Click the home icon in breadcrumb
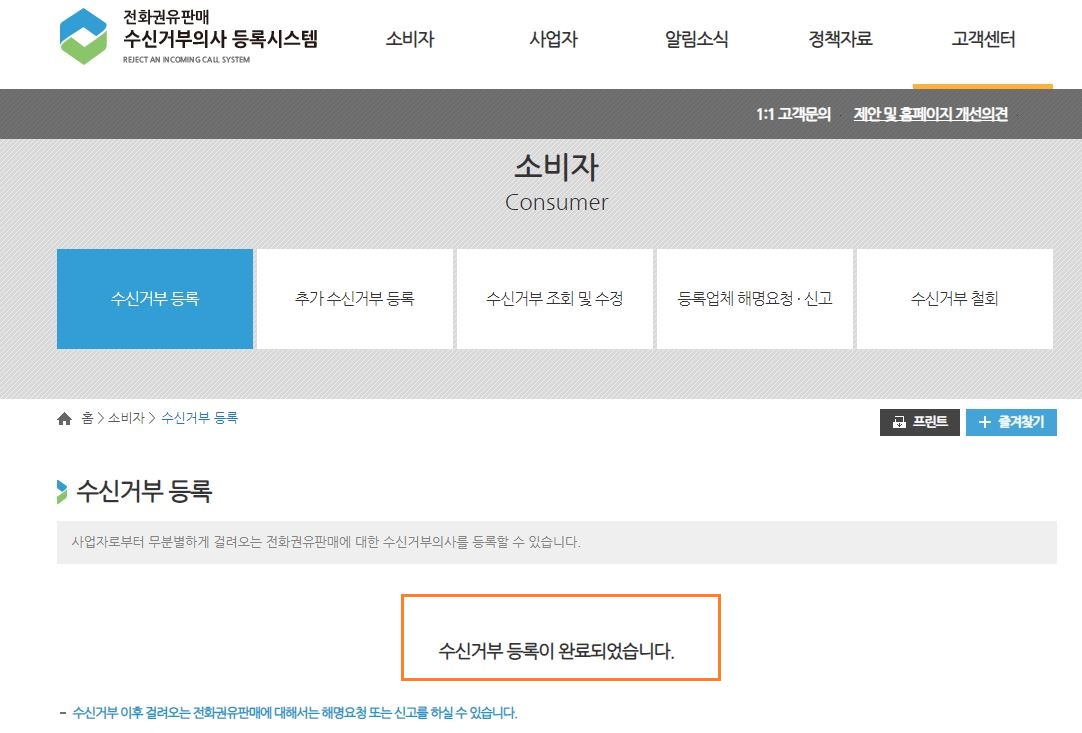The image size is (1082, 733). [64, 419]
